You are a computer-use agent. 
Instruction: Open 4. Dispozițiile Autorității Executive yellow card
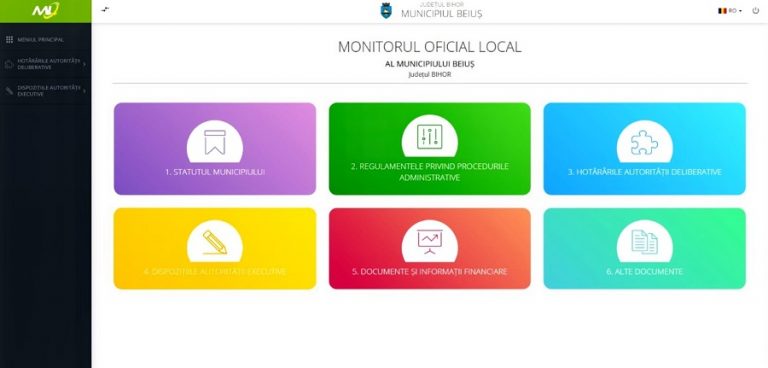pos(215,248)
